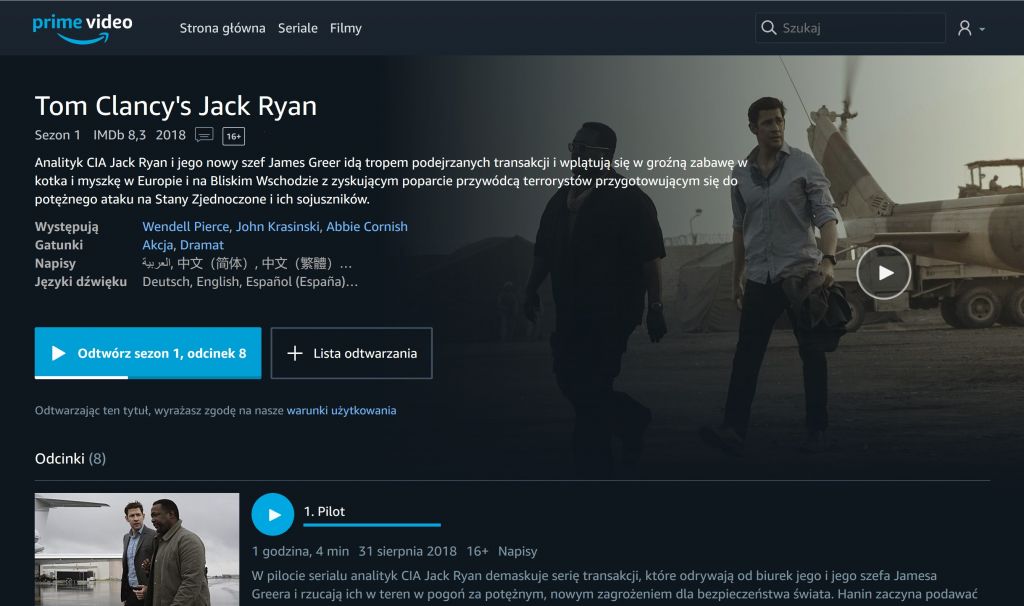Play episode 1 Pilot round button
The width and height of the screenshot is (1024, 606).
pos(272,515)
